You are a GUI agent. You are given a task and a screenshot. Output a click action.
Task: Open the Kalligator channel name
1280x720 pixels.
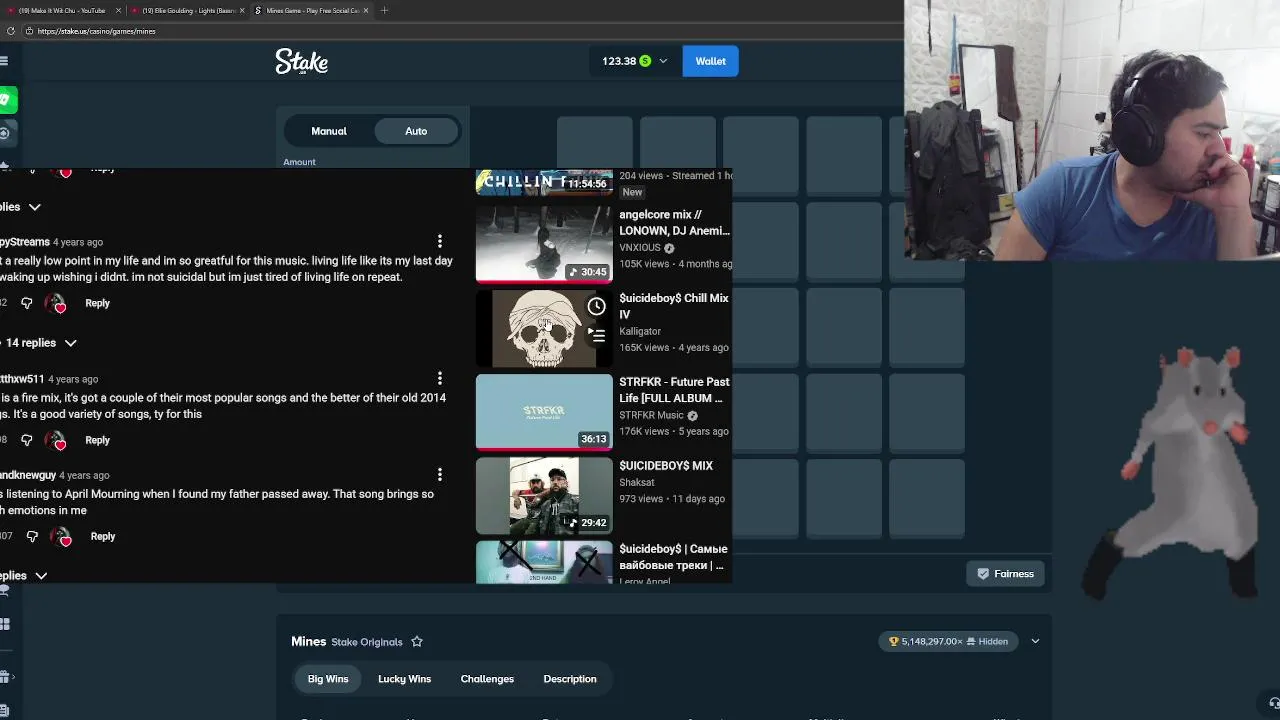tap(640, 331)
